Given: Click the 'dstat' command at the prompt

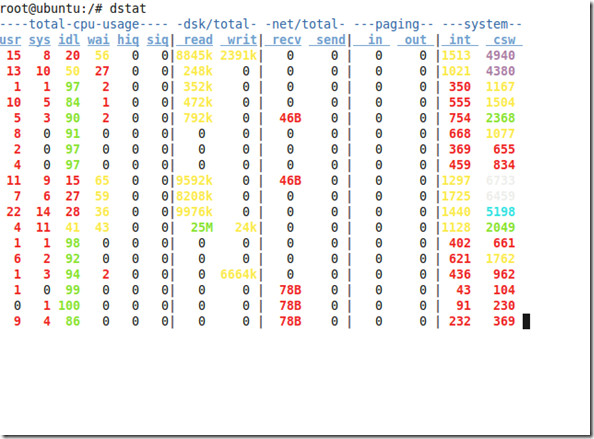Looking at the screenshot, I should point(128,8).
